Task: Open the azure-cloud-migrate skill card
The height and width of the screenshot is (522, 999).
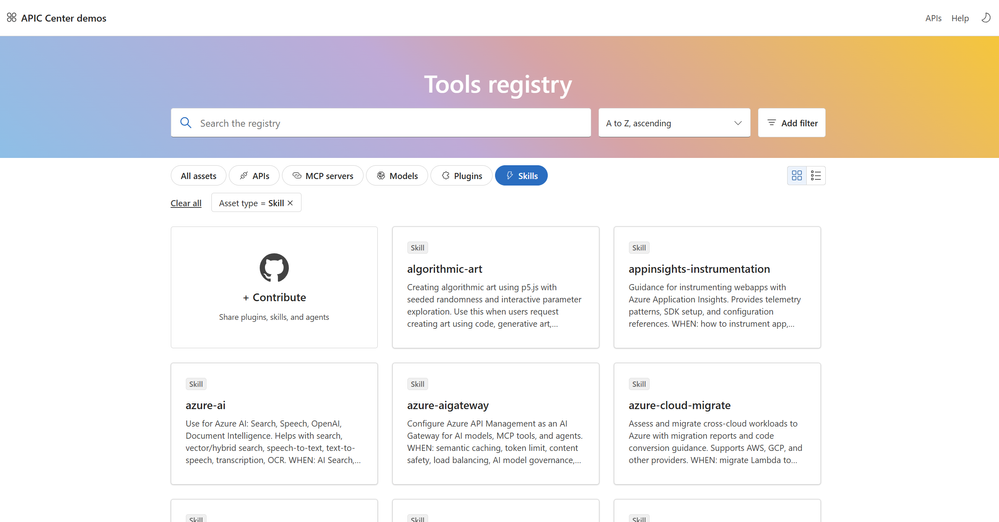Action: (x=717, y=424)
